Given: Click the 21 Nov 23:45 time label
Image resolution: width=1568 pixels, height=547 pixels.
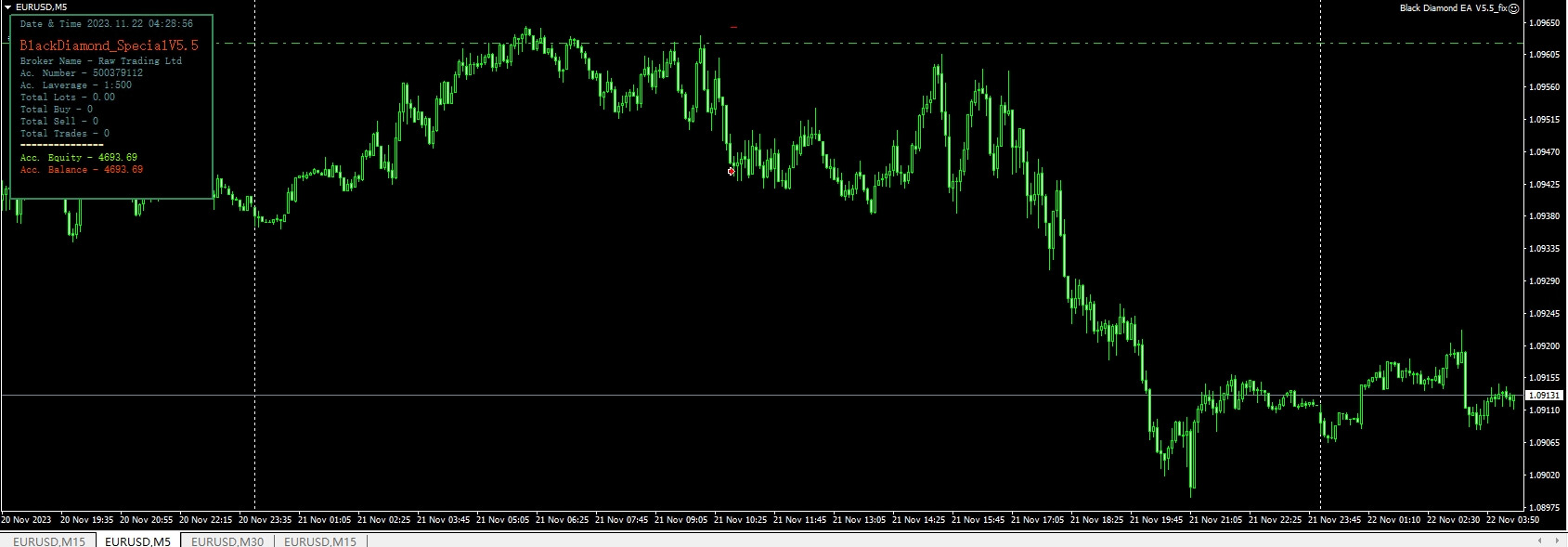Looking at the screenshot, I should [x=1335, y=520].
